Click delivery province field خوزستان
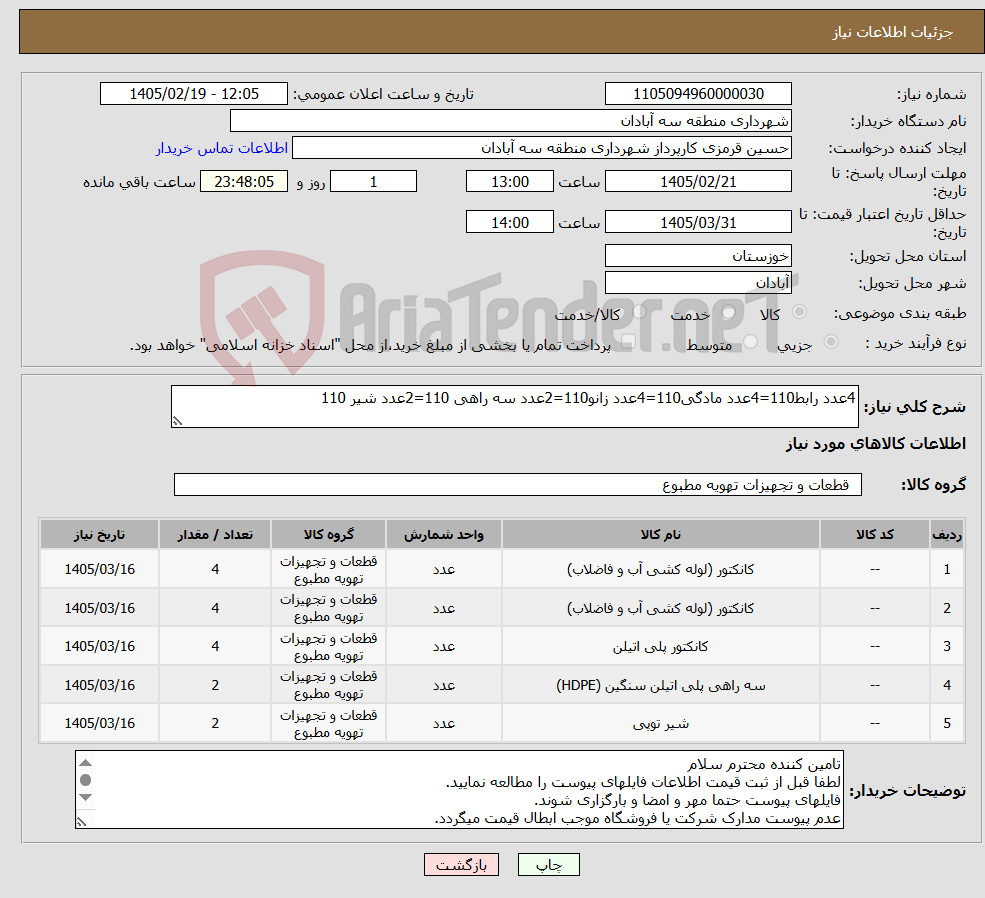 click(x=698, y=256)
